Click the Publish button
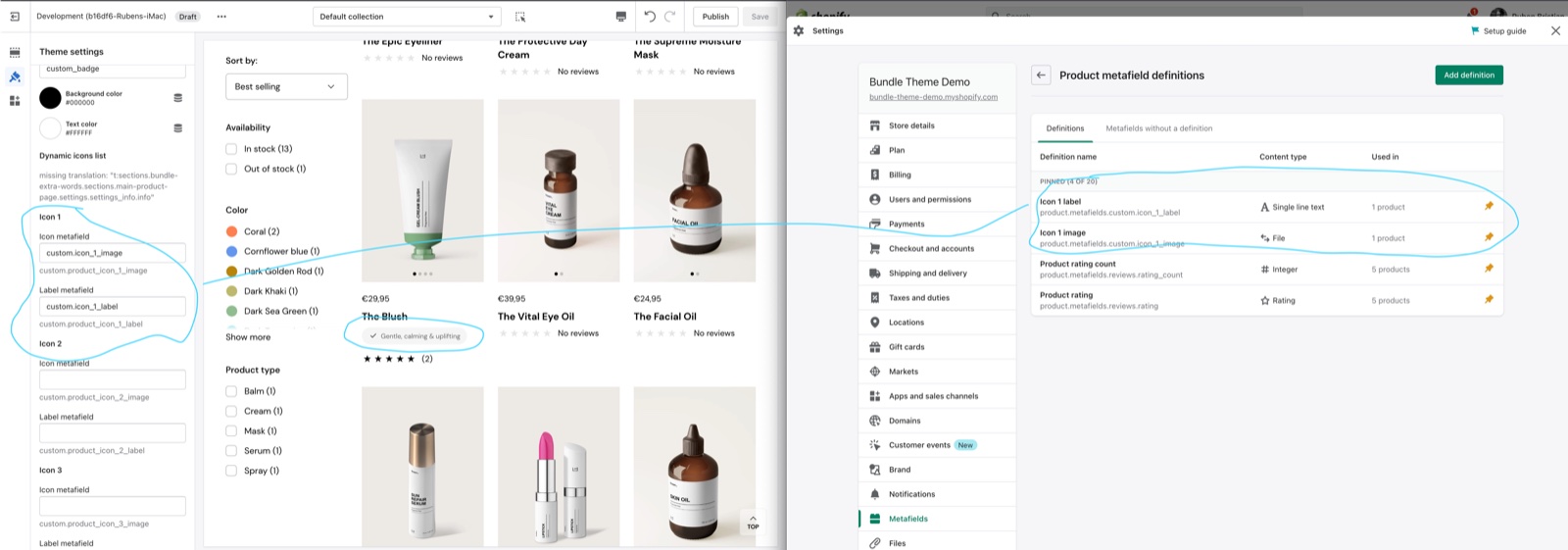 tap(715, 17)
